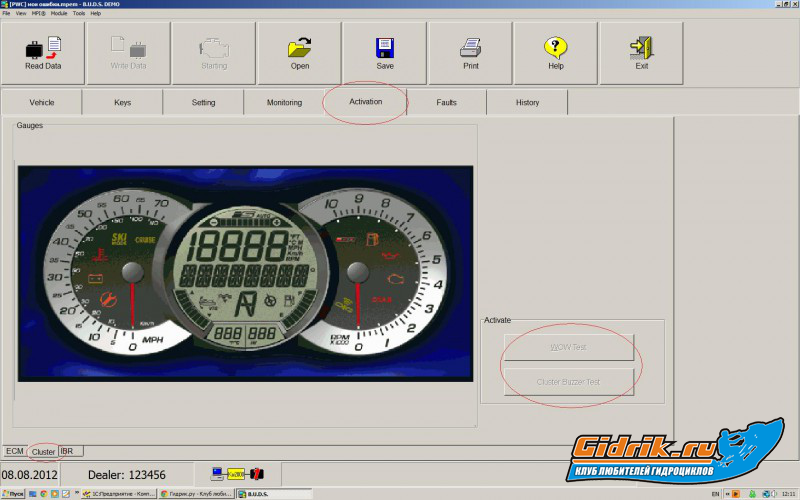
Task: Click the connection status icon in status bar
Action: 236,474
